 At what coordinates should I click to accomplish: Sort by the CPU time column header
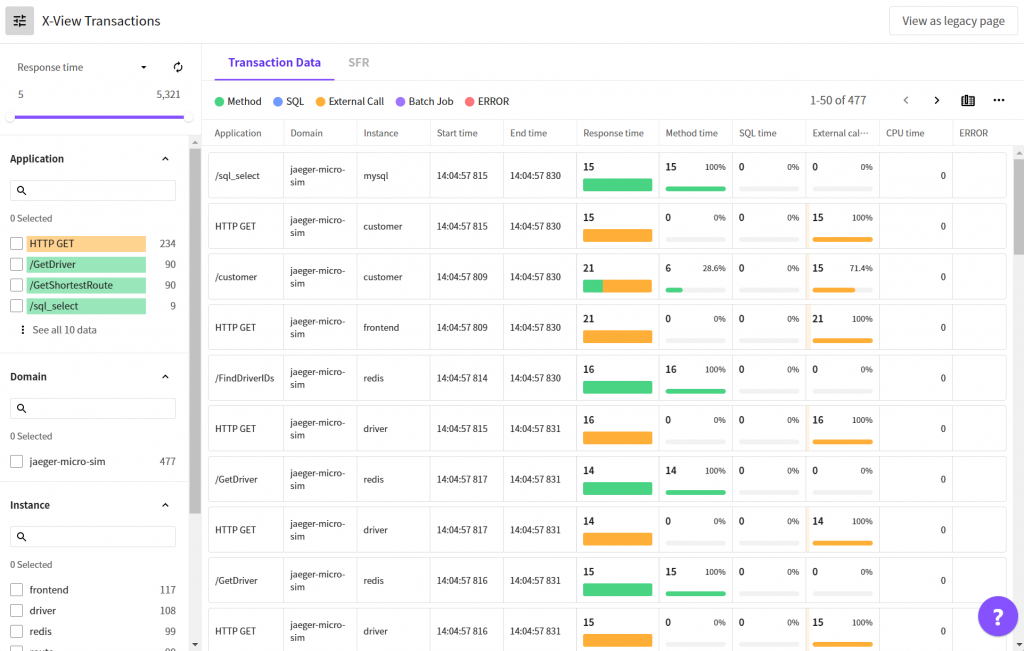coord(905,133)
